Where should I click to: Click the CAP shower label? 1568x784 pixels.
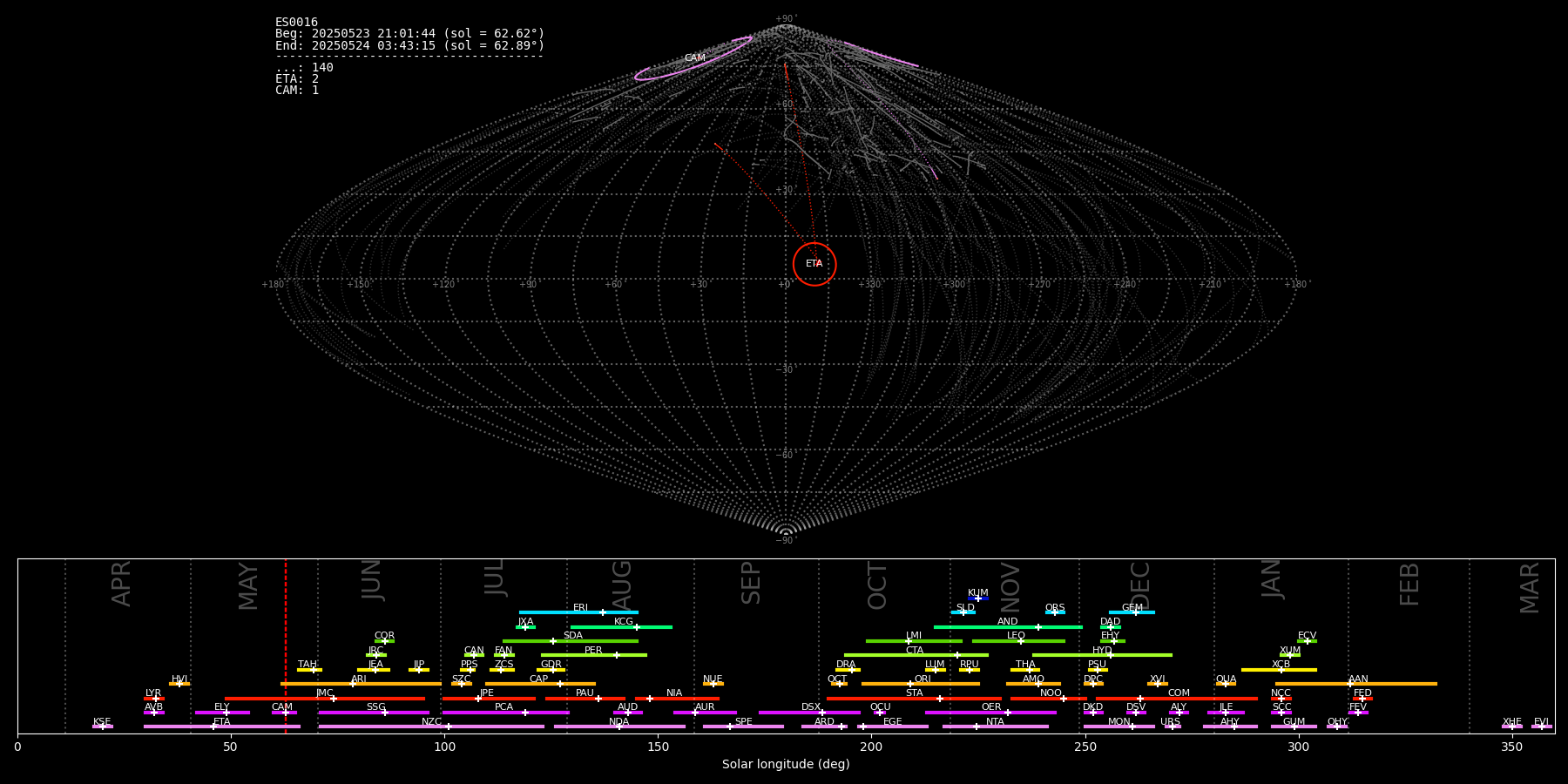[539, 679]
